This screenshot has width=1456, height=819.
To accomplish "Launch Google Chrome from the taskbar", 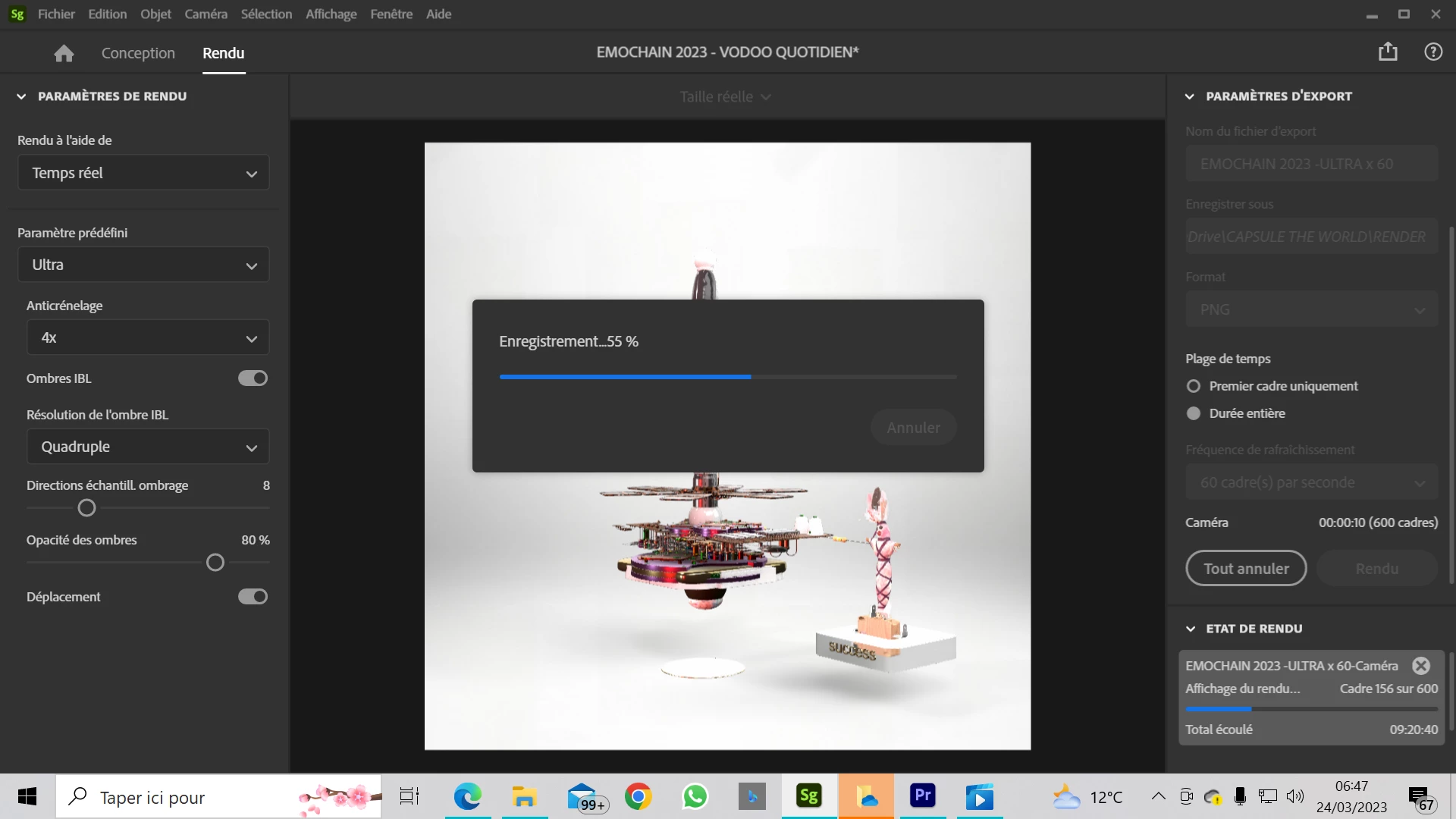I will click(638, 796).
